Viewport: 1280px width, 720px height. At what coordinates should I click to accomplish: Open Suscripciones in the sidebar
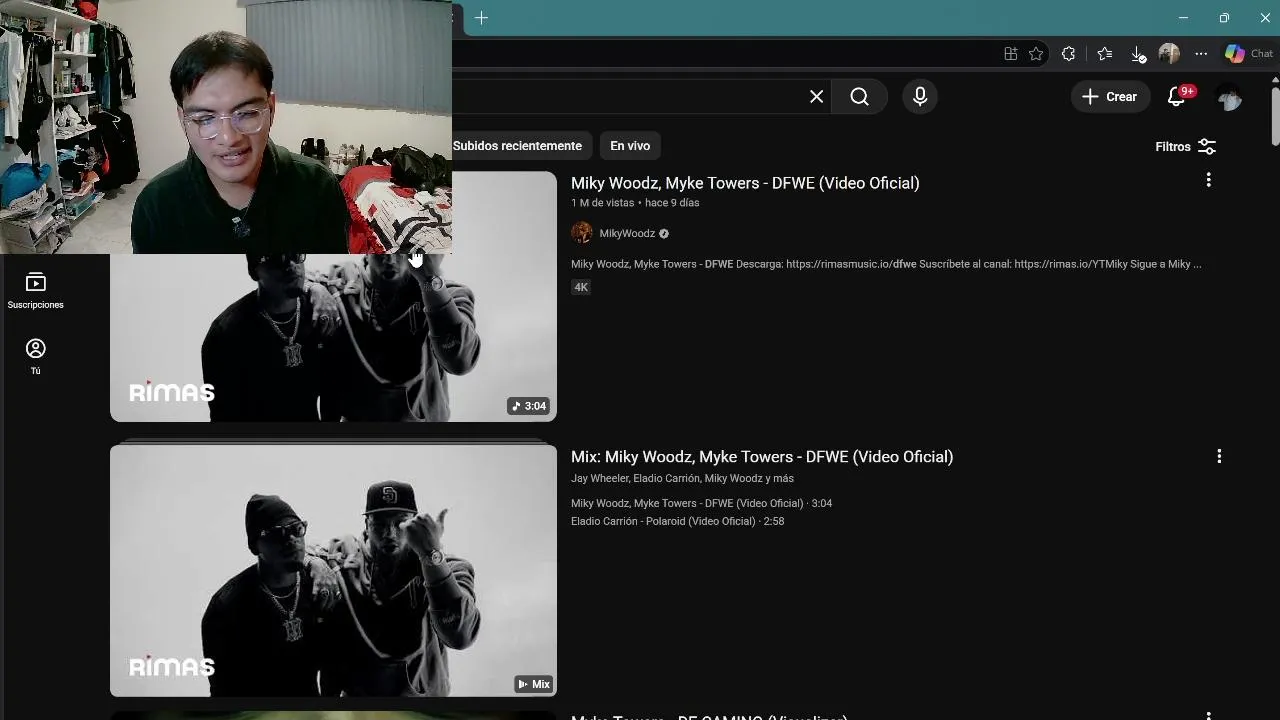35,290
